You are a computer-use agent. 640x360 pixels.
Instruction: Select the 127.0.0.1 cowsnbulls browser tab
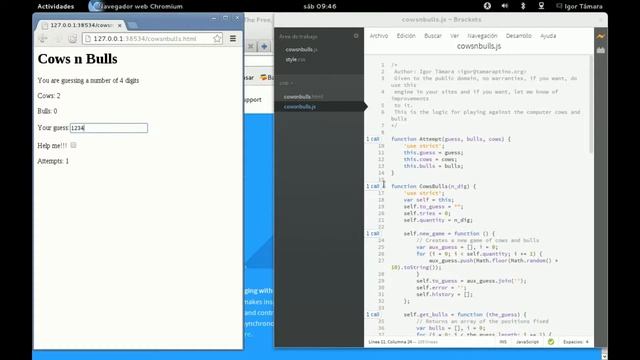81,25
